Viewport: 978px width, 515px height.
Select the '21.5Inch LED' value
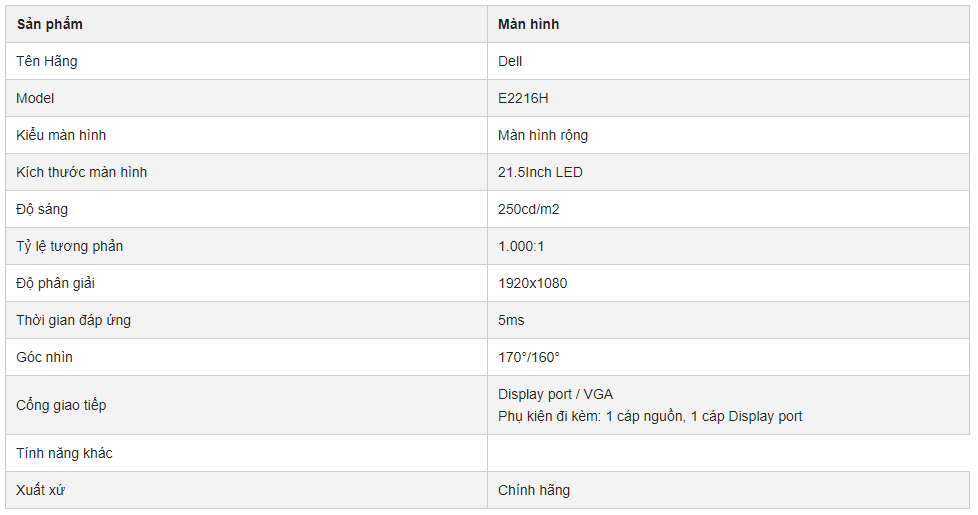click(x=540, y=172)
